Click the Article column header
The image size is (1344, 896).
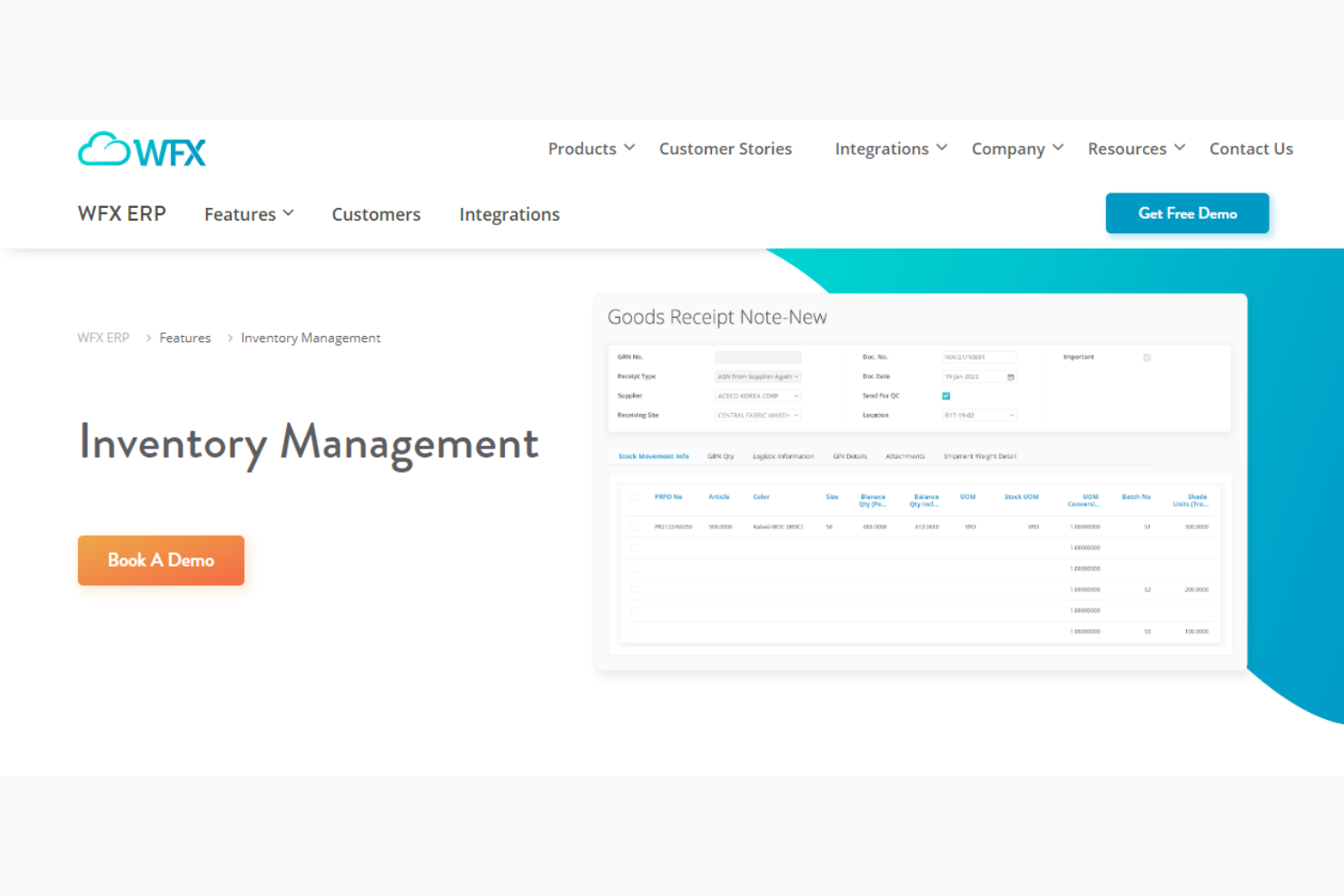pos(719,497)
